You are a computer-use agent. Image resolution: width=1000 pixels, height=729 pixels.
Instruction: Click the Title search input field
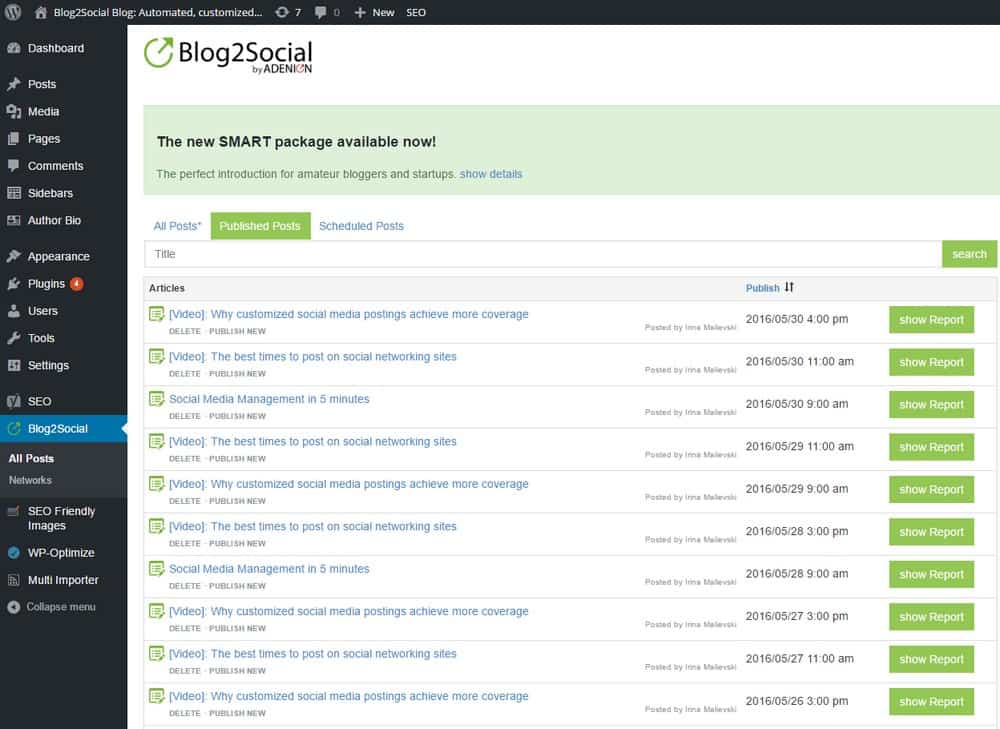pyautogui.click(x=543, y=254)
